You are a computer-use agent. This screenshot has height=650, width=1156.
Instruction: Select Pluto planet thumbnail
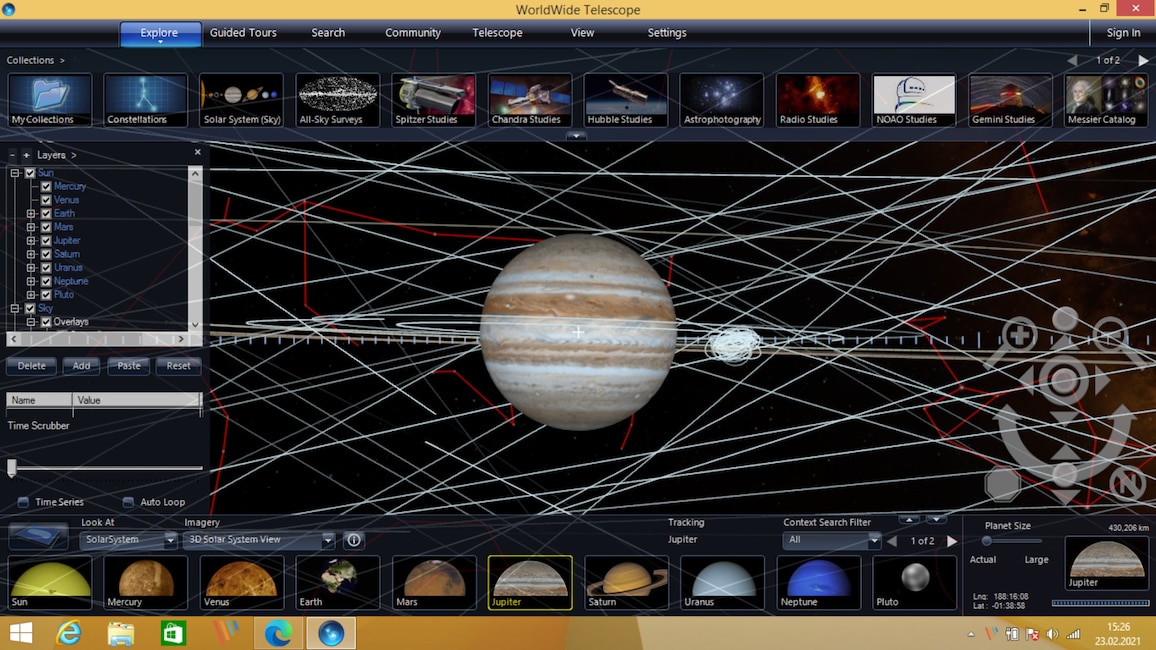tap(914, 583)
